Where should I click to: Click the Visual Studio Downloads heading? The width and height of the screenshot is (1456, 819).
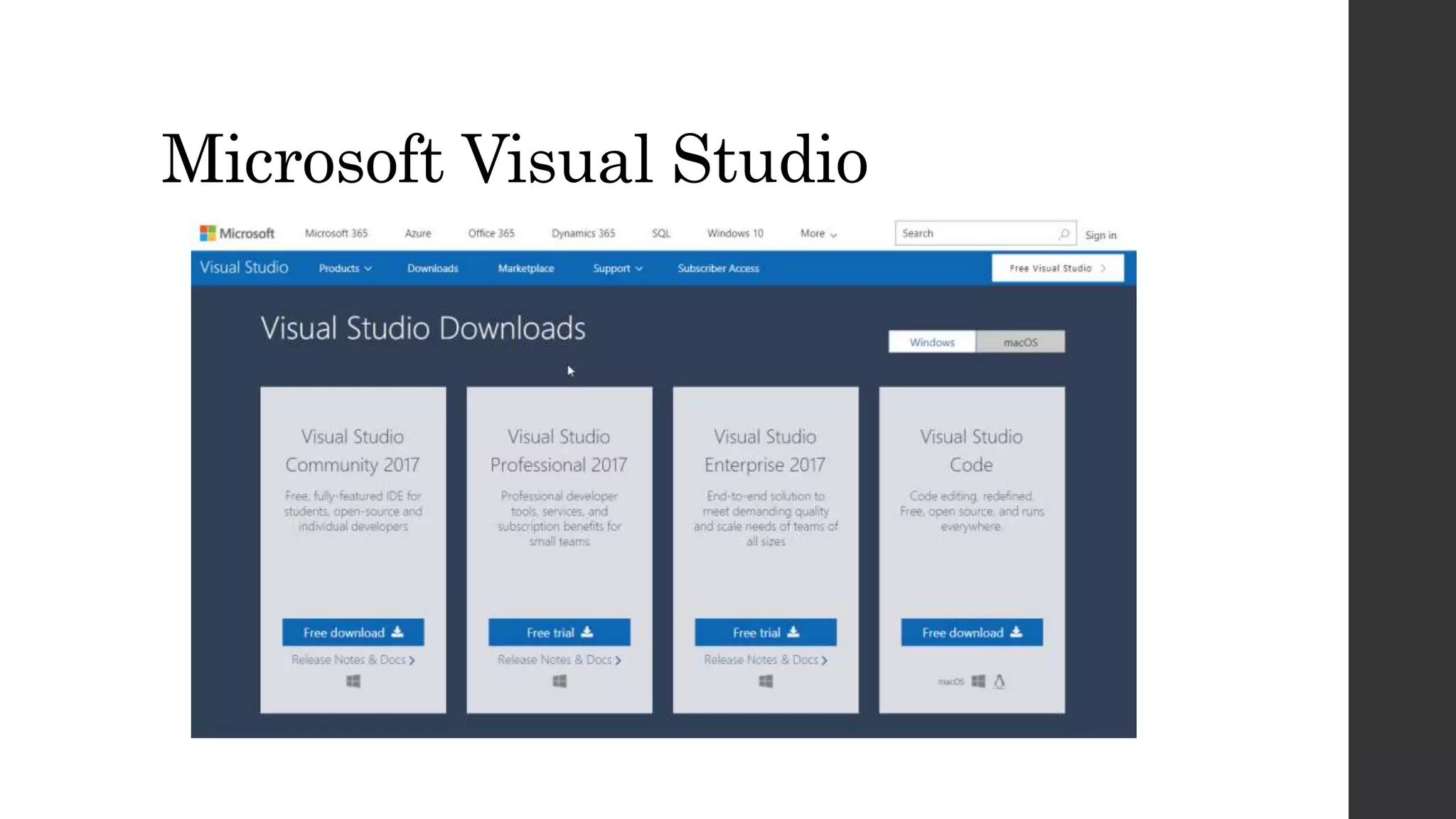[423, 328]
